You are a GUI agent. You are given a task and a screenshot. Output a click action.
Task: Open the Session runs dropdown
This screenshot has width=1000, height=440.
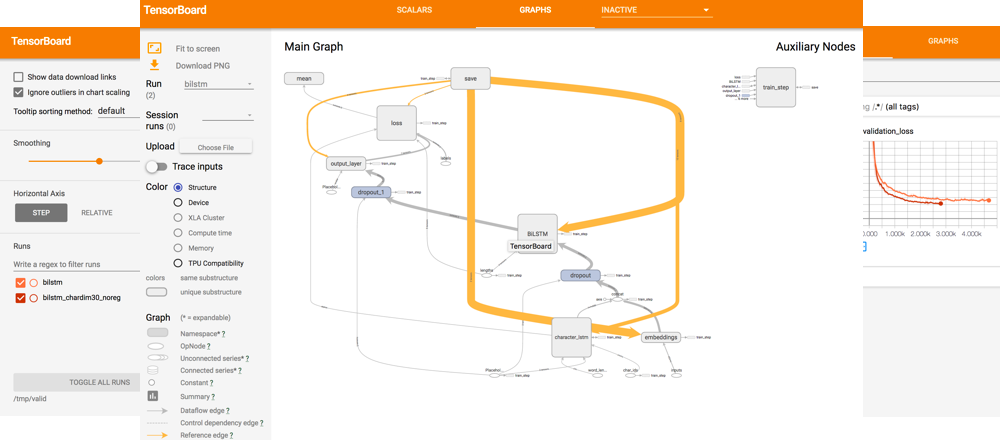tap(228, 115)
